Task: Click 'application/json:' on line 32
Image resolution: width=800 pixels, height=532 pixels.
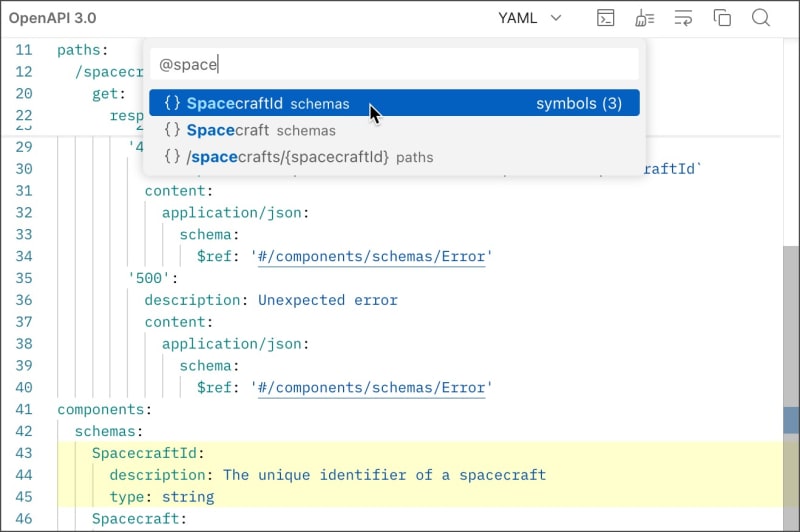Action: pos(236,213)
